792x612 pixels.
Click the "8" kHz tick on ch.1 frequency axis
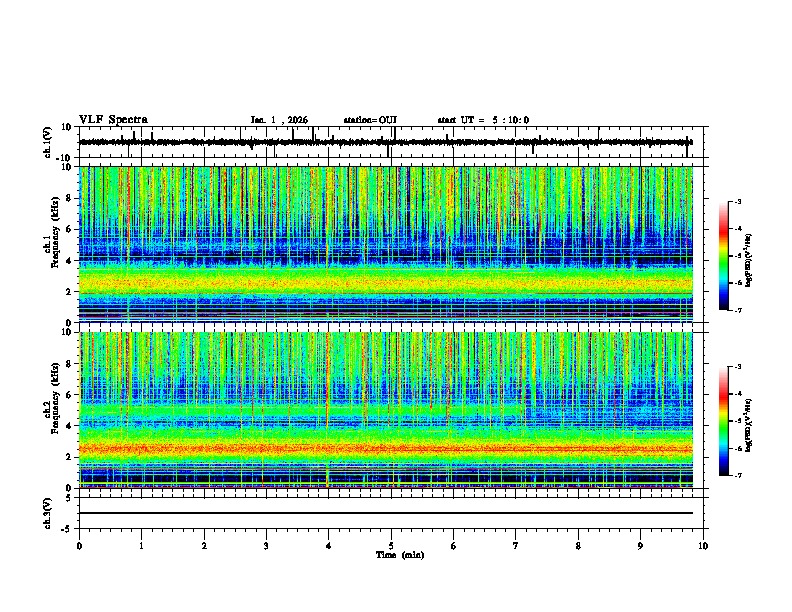pos(70,198)
